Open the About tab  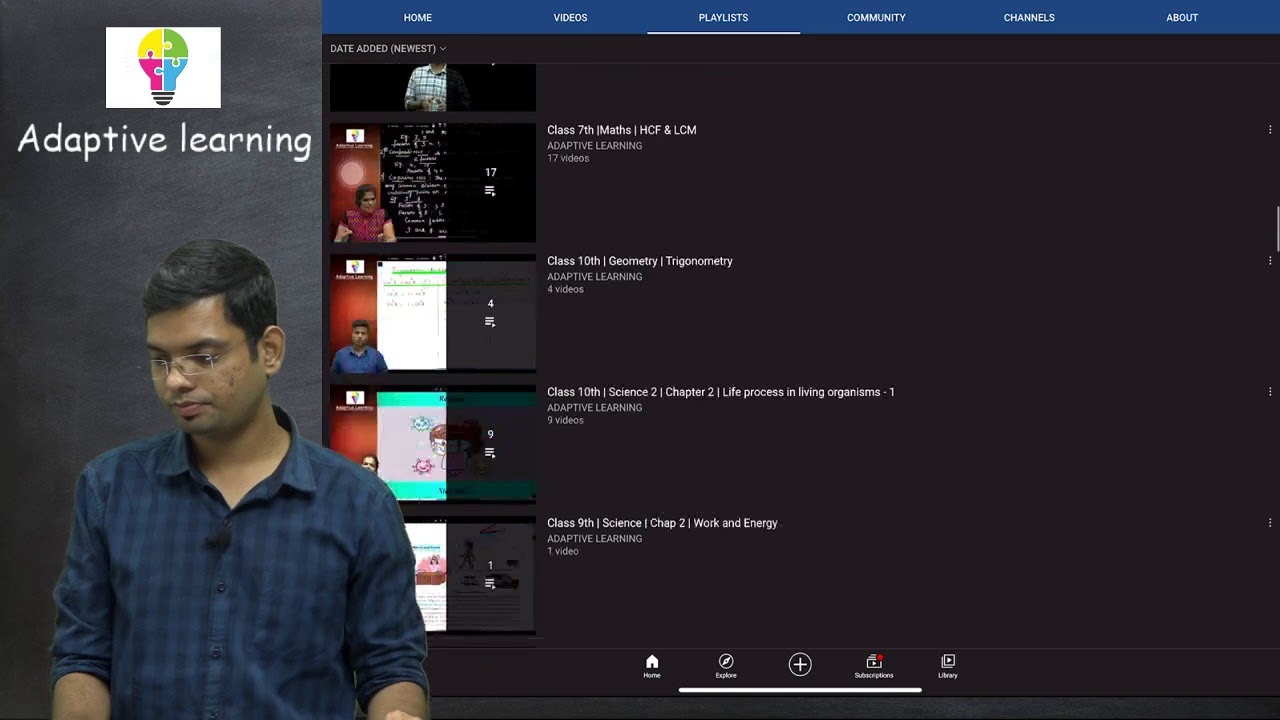(x=1181, y=18)
